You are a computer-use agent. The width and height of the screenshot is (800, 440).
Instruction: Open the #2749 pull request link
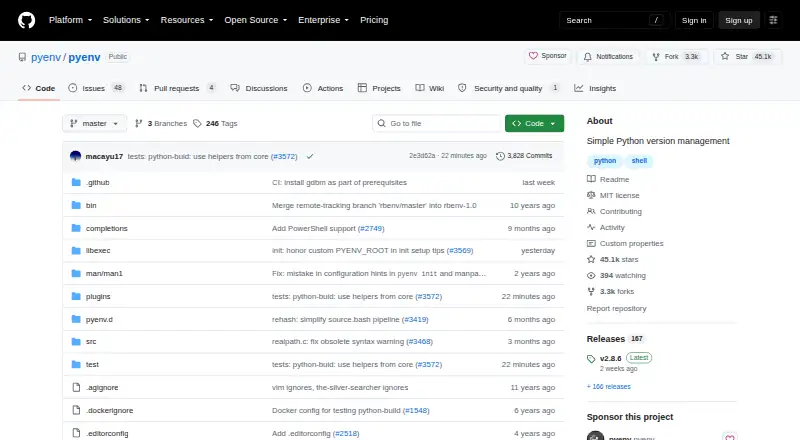tap(371, 228)
